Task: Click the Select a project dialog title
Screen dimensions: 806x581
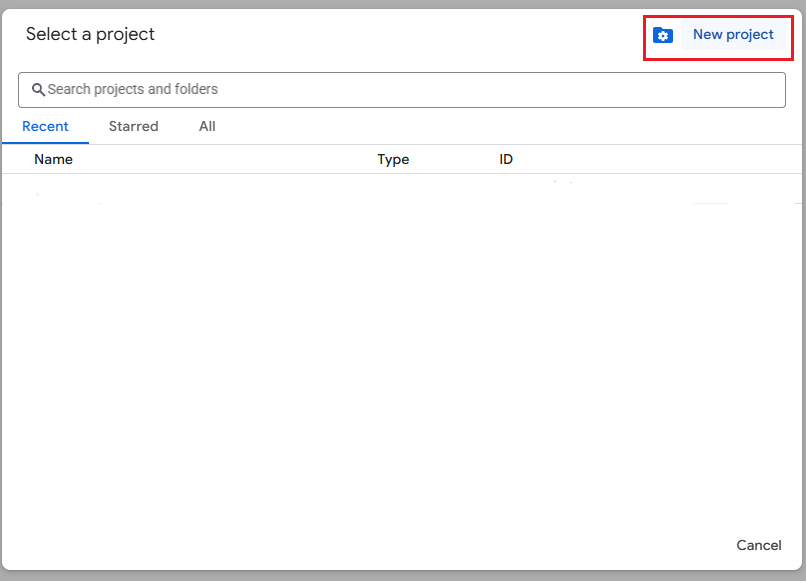Action: click(x=90, y=34)
